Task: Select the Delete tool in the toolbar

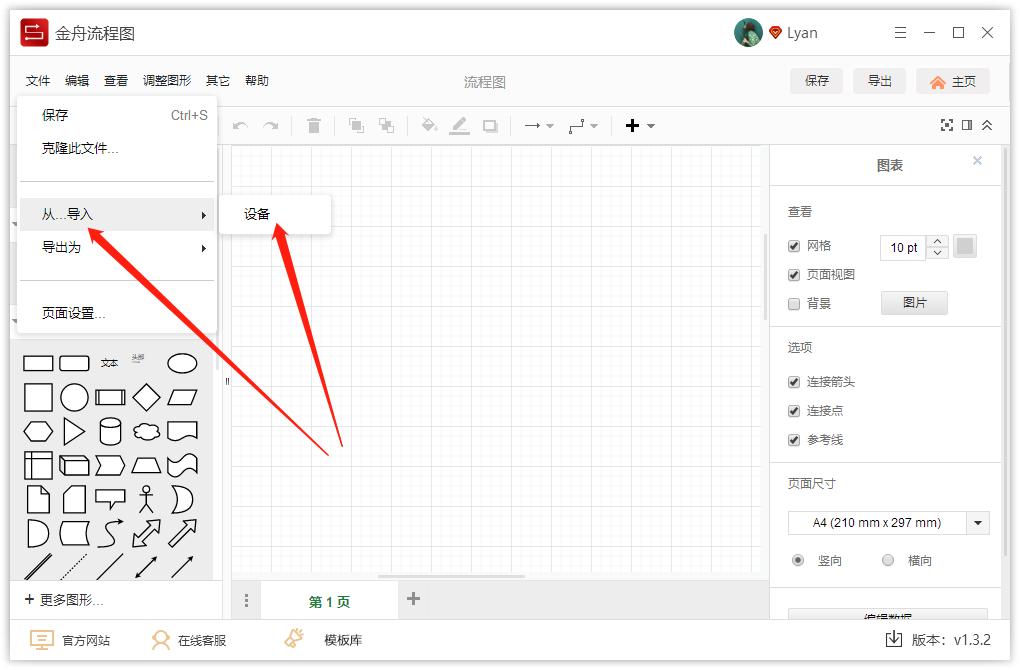Action: click(x=314, y=125)
